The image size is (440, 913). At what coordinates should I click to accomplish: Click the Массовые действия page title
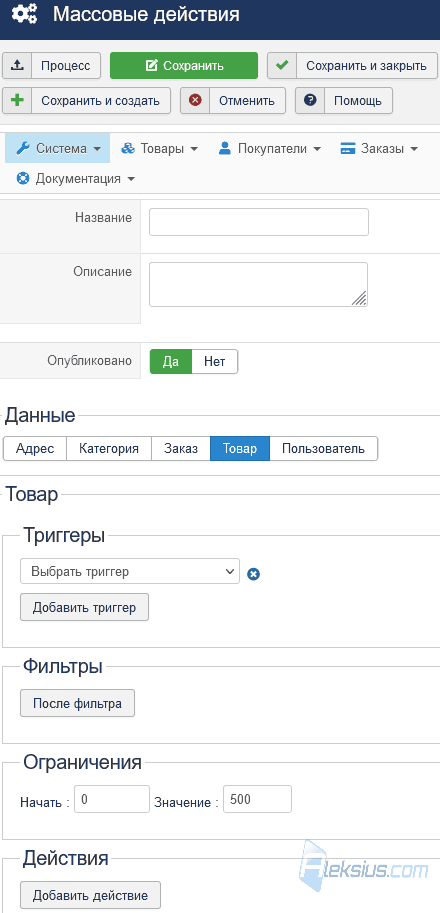(x=146, y=14)
